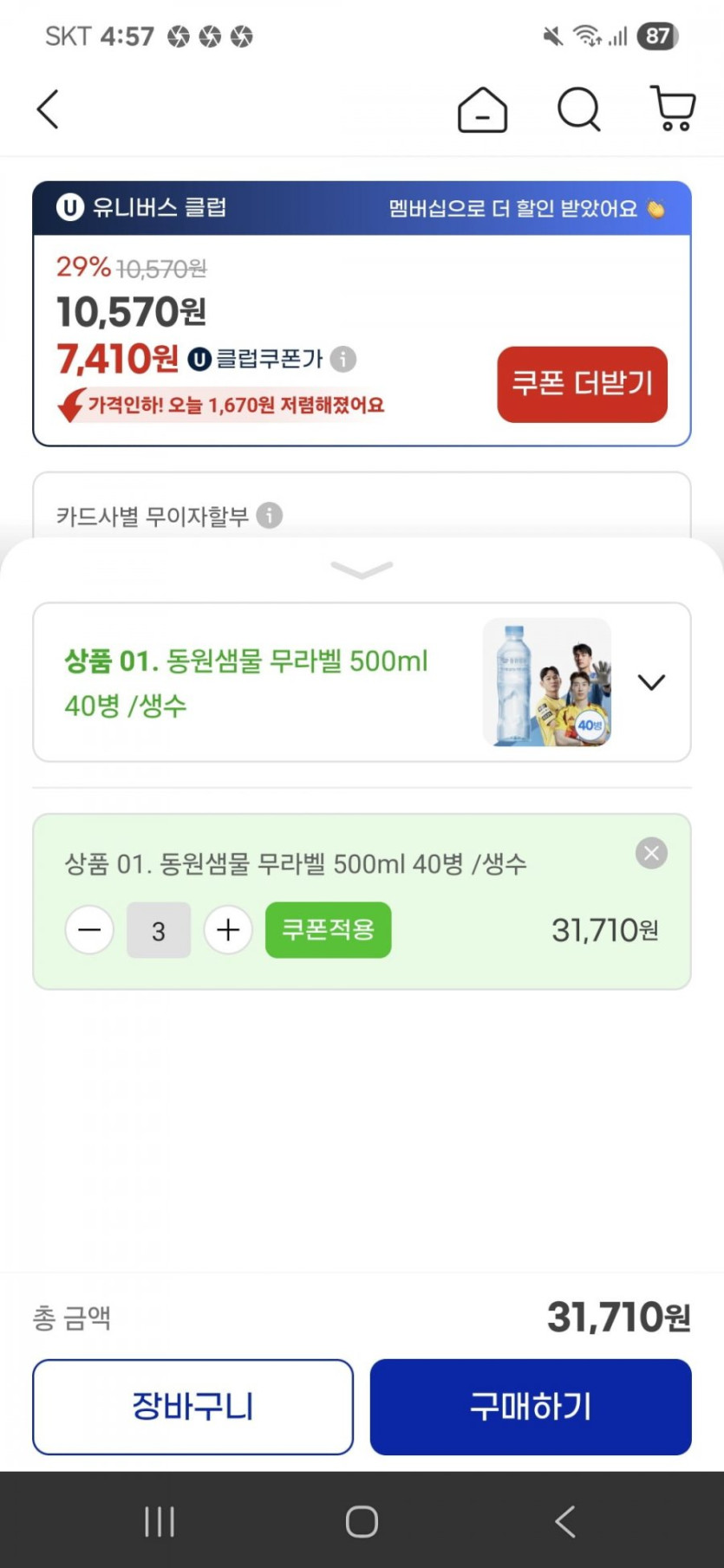Tap the quantity field showing 3
Viewport: 724px width, 1568px height.
(159, 931)
